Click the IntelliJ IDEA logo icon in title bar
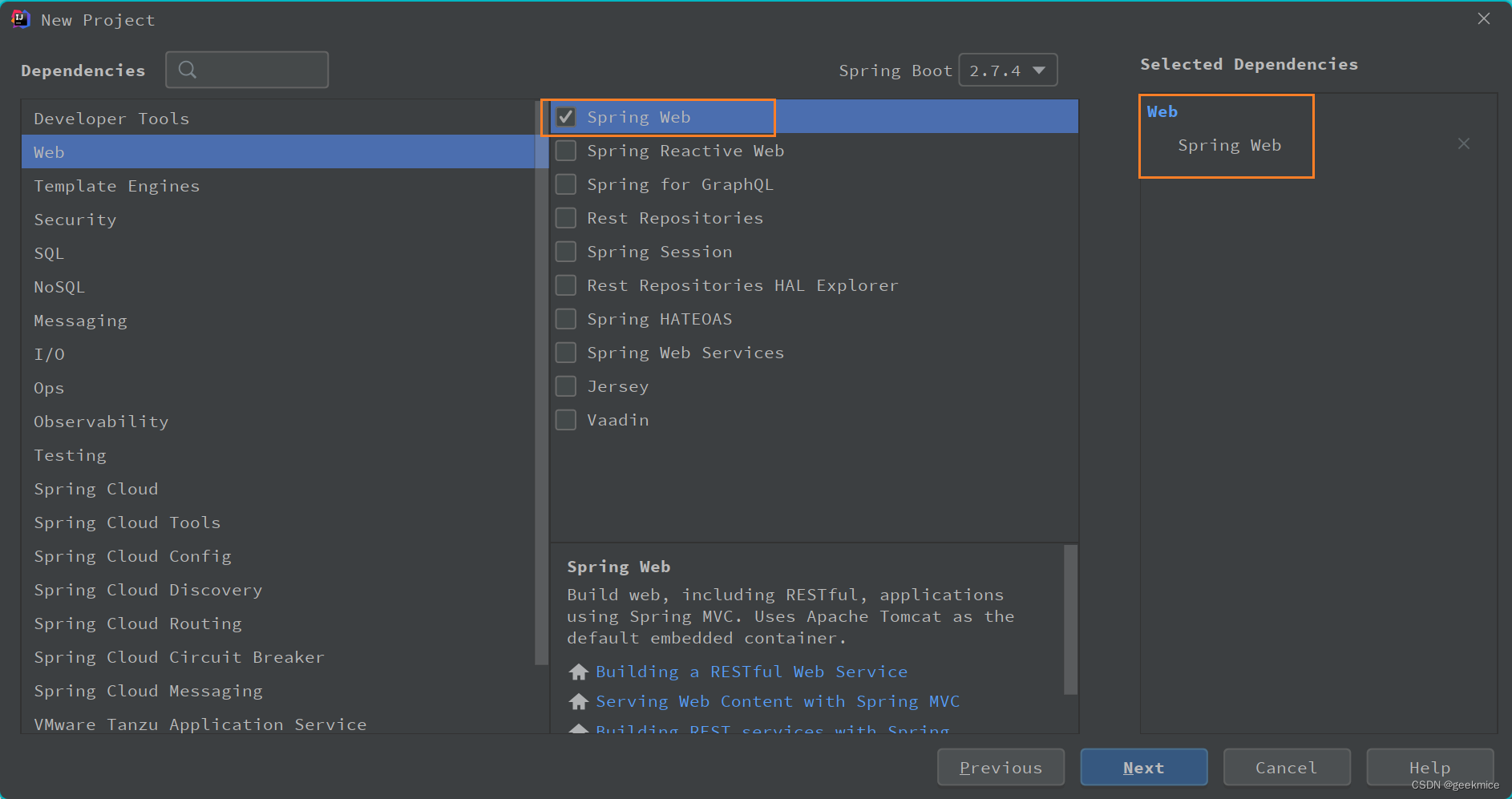 pos(20,19)
